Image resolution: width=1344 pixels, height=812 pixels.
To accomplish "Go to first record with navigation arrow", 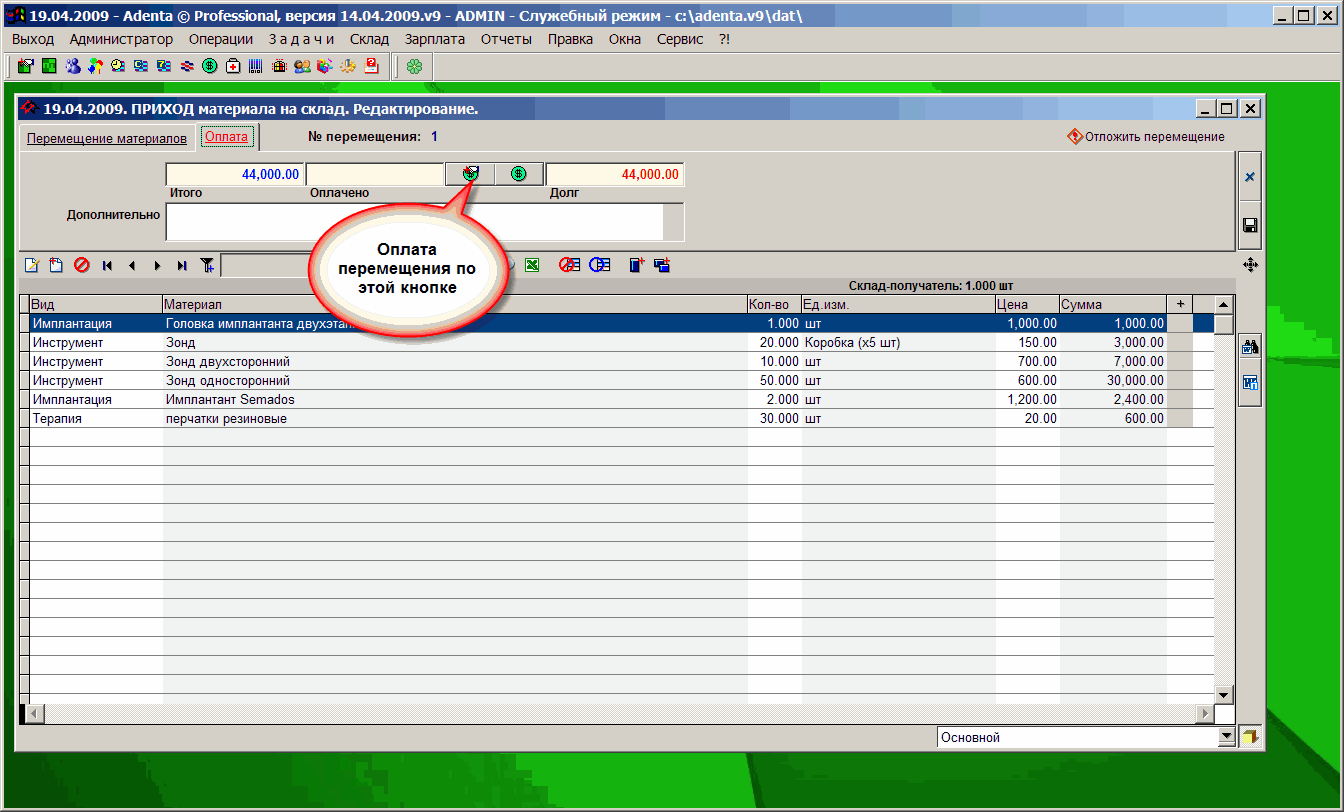I will tap(107, 265).
